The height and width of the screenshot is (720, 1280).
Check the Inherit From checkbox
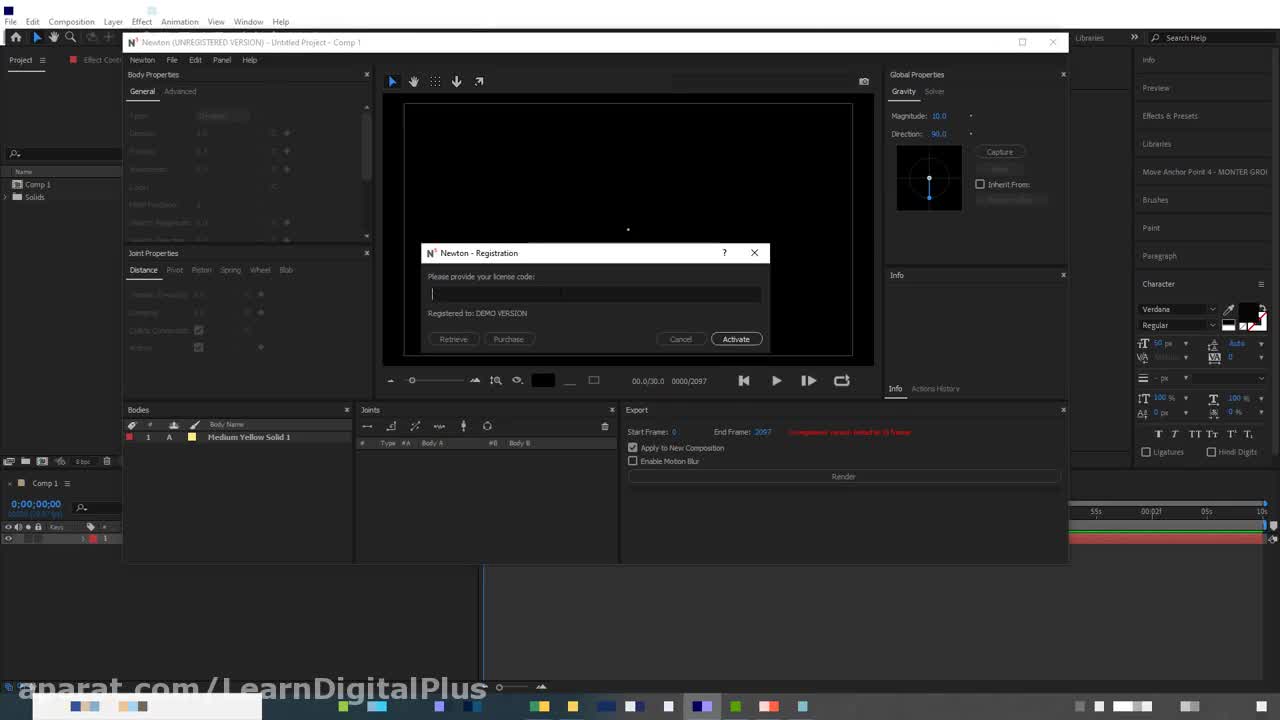pos(980,184)
